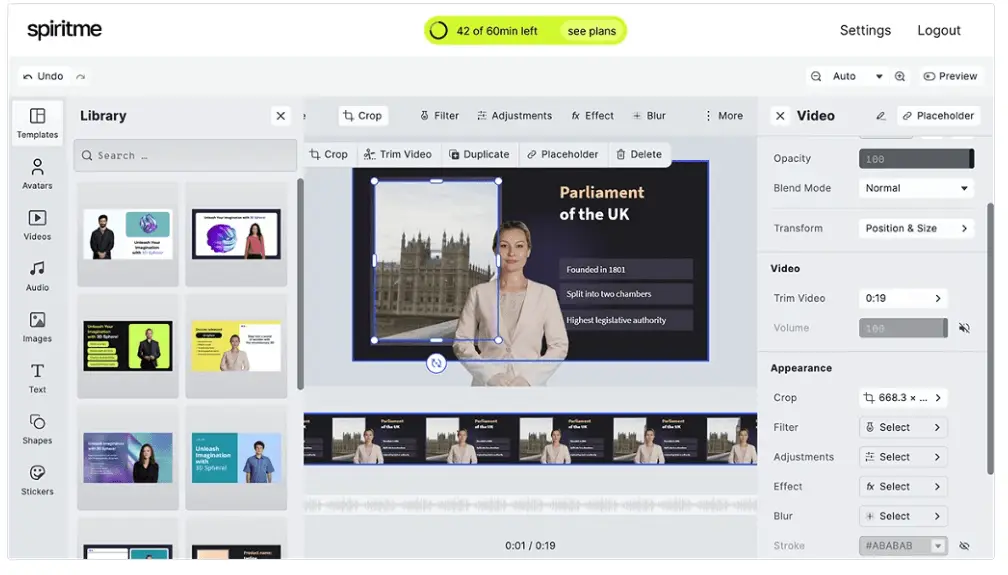
Task: Click the Opacity slider bar
Action: [916, 159]
